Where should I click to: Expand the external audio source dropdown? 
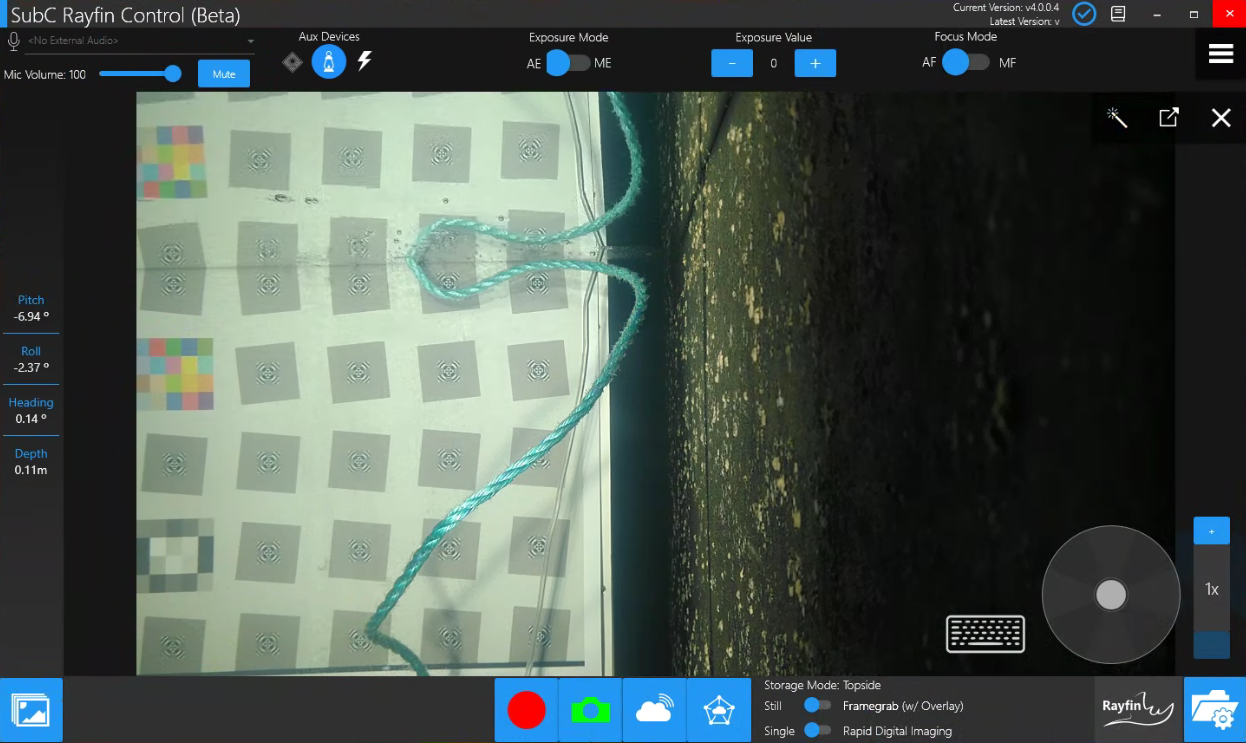click(x=250, y=42)
